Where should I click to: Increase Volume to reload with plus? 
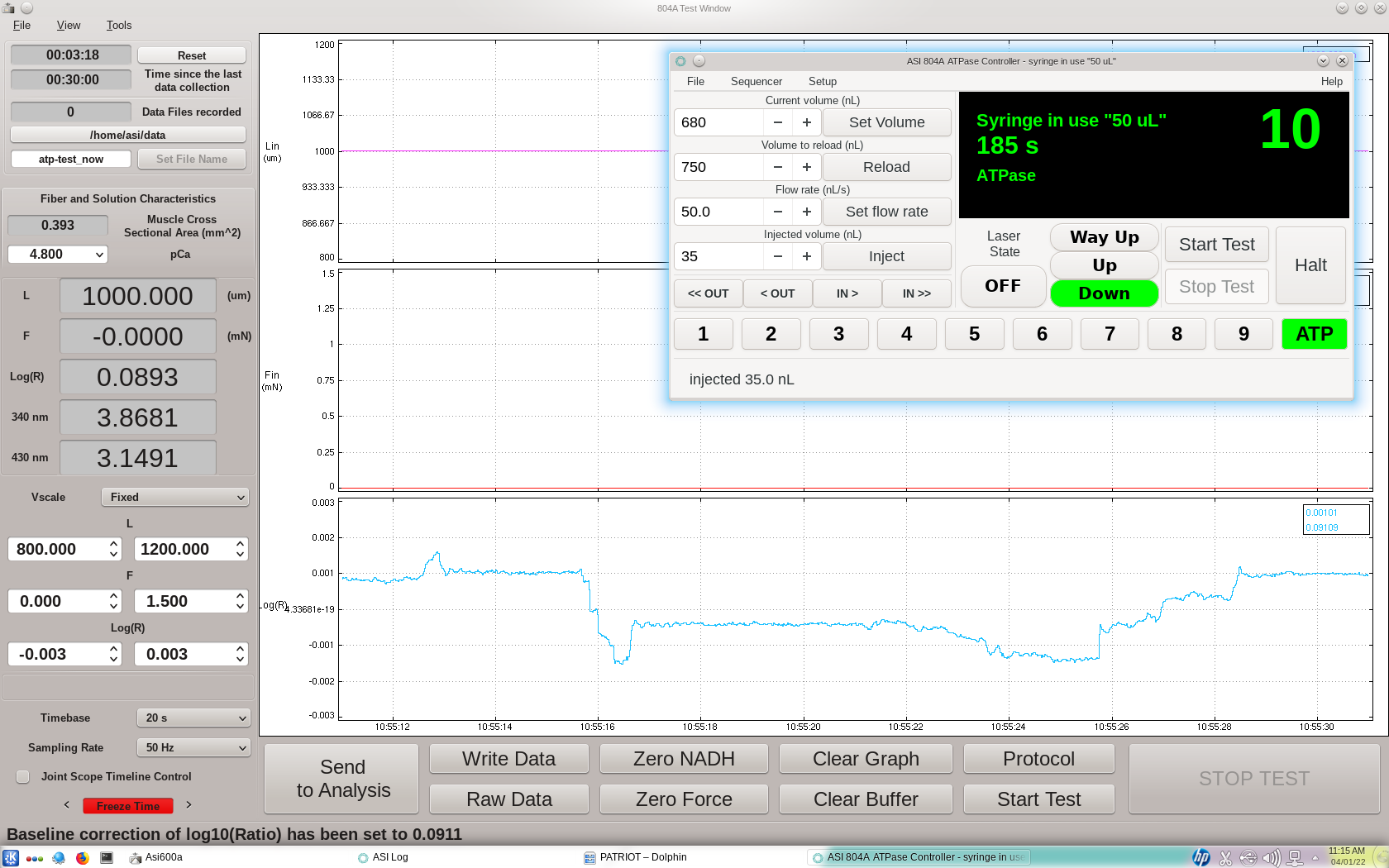(806, 167)
